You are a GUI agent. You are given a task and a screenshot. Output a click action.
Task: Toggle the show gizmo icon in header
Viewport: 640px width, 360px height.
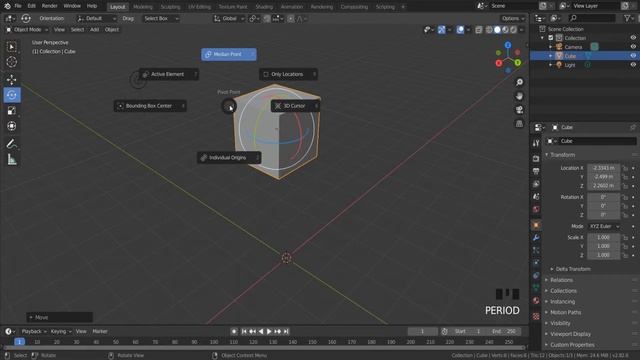coord(442,30)
